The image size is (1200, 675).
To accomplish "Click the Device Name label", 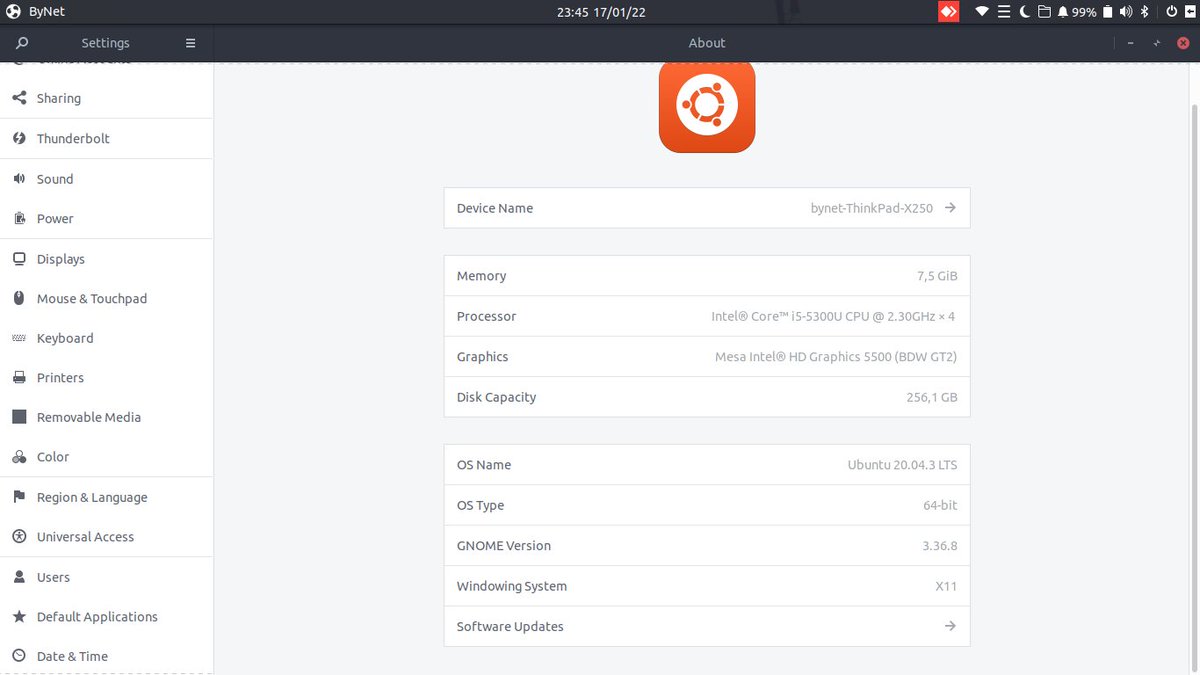I will click(495, 208).
